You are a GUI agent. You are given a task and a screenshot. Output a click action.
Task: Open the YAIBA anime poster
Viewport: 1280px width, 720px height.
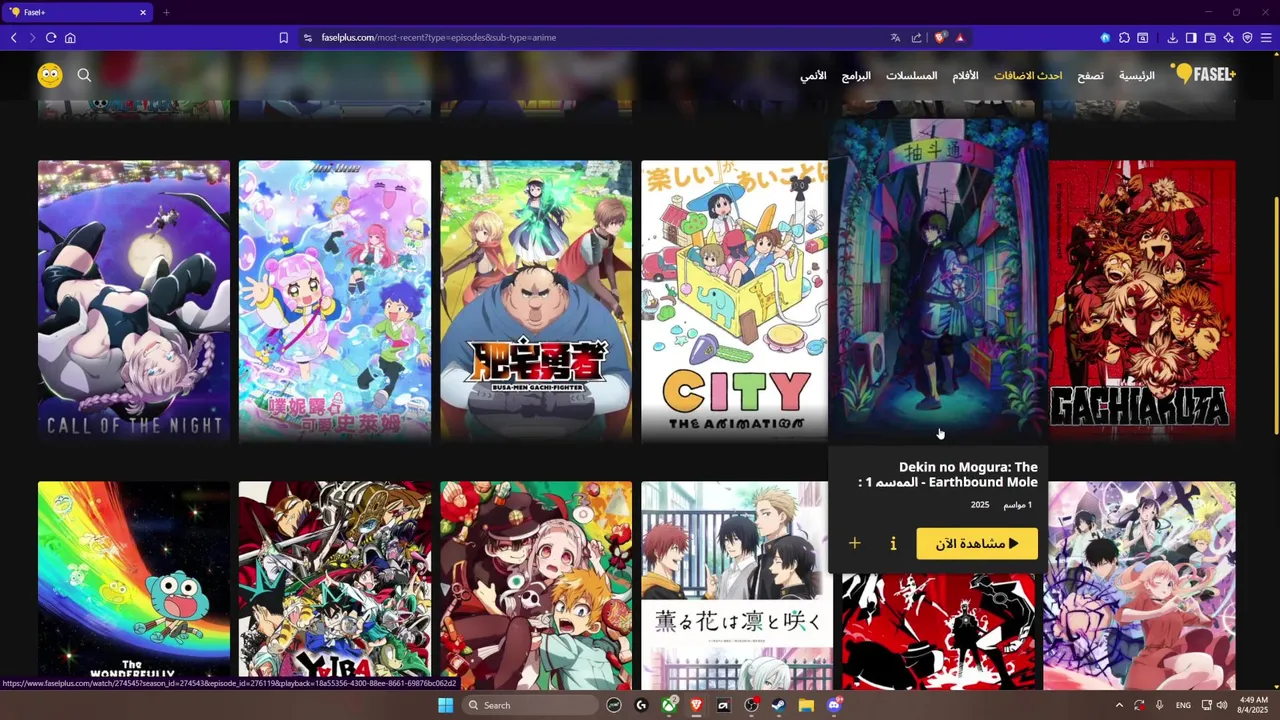click(x=335, y=585)
